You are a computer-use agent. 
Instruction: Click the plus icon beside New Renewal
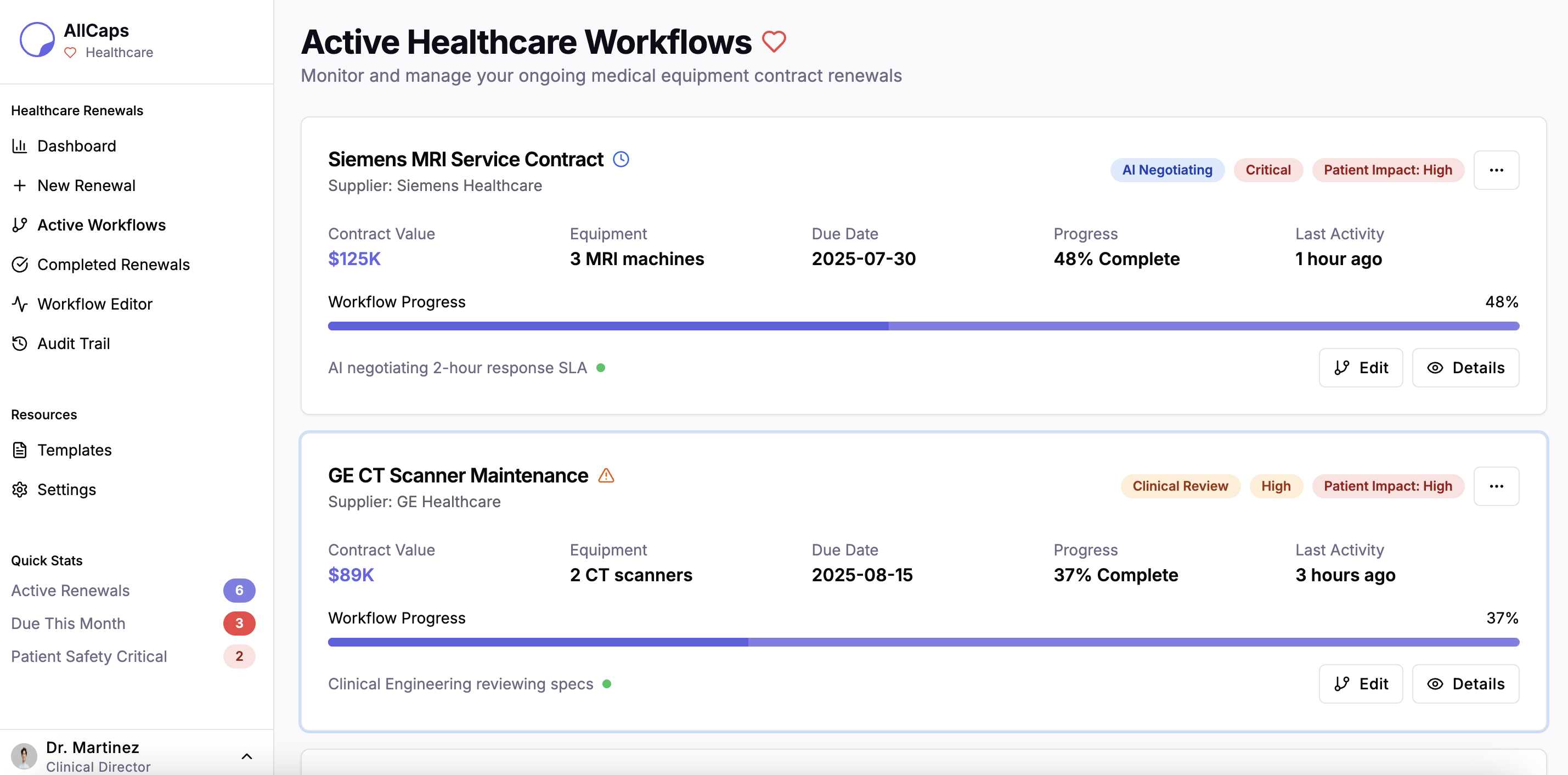click(20, 186)
